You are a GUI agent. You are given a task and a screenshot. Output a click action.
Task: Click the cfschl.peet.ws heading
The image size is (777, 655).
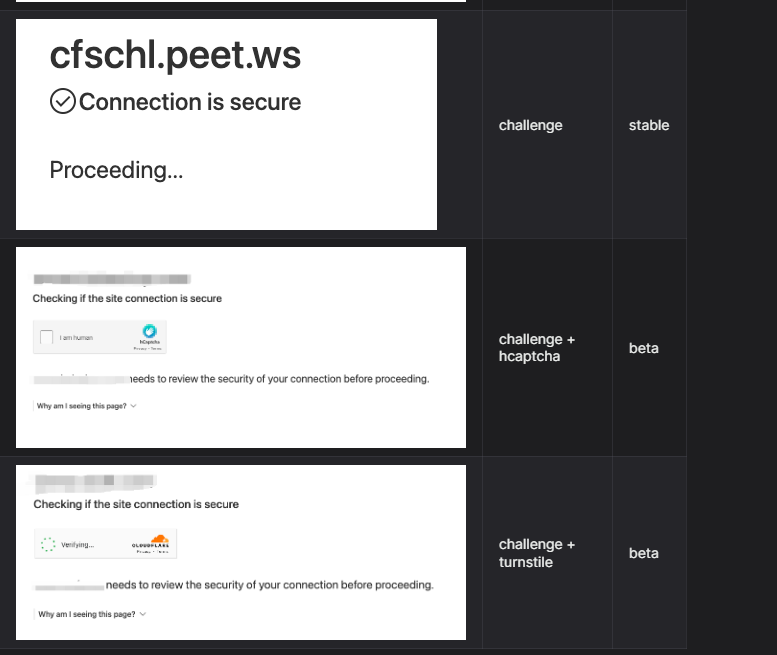(x=175, y=55)
